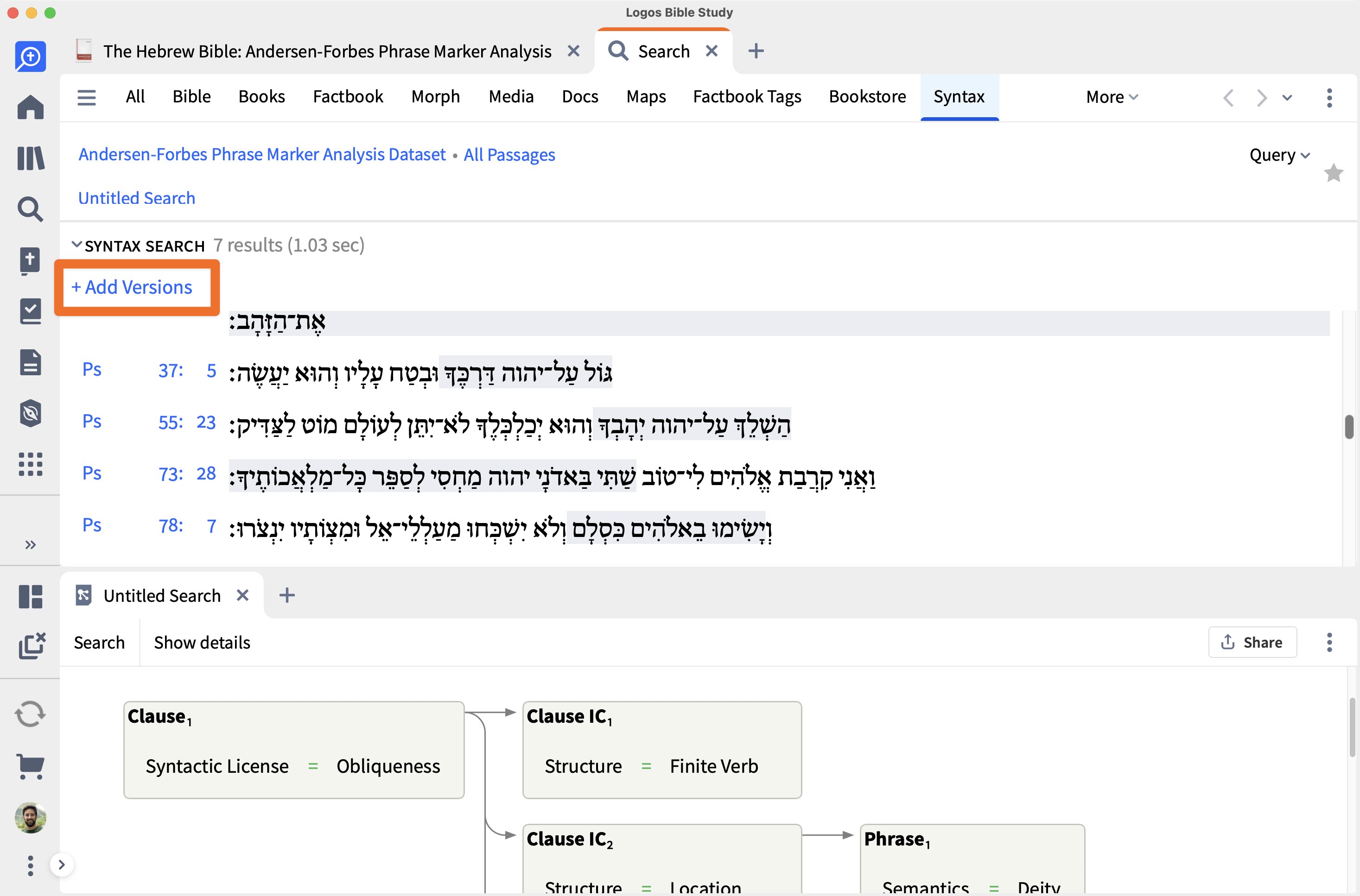The image size is (1360, 896).
Task: Open the More search types dropdown
Action: click(1112, 97)
